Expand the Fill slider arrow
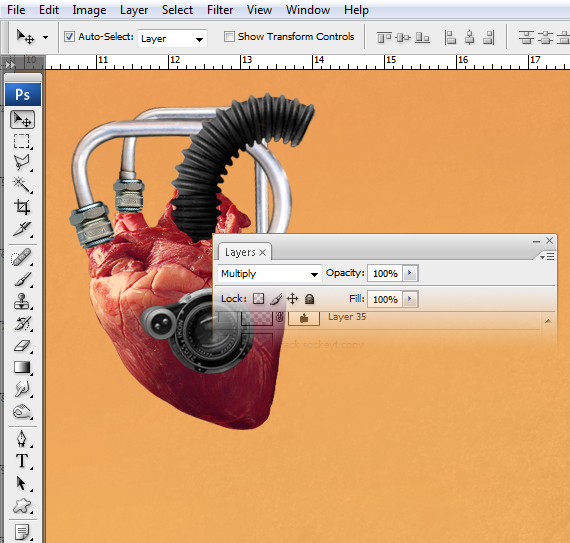The image size is (570, 543). tap(410, 299)
